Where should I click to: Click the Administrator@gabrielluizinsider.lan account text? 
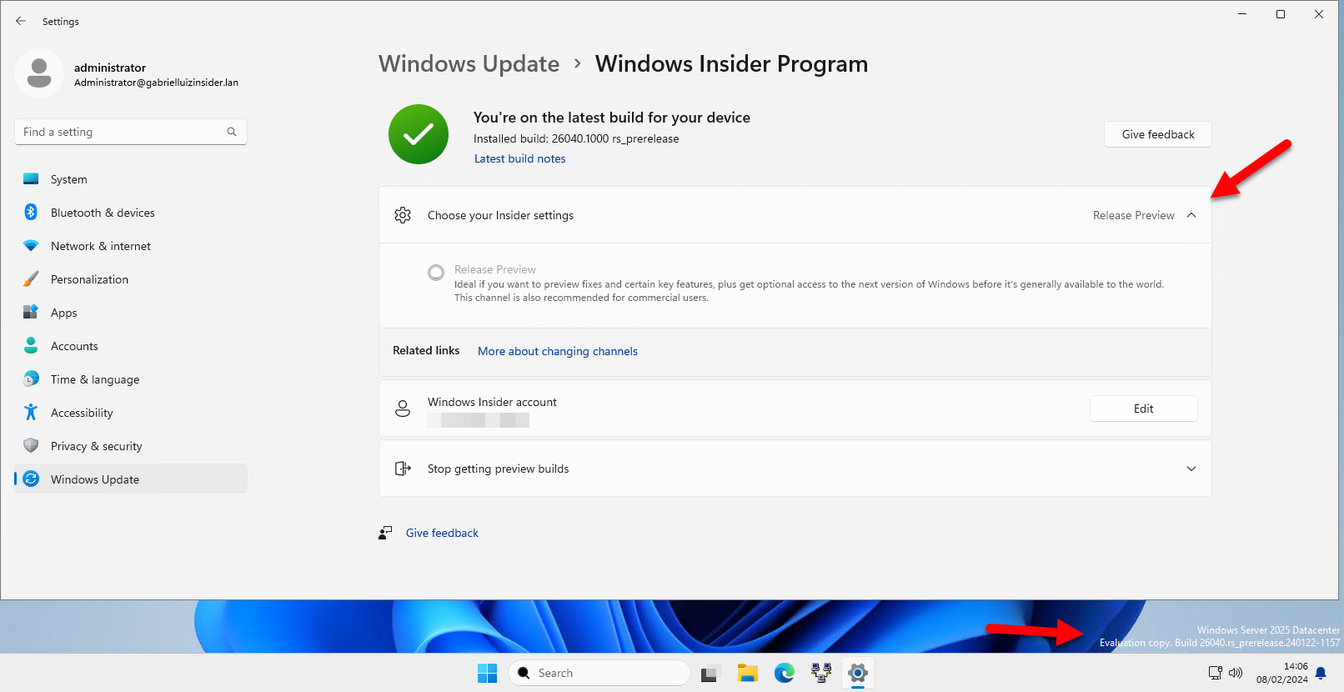click(x=156, y=83)
